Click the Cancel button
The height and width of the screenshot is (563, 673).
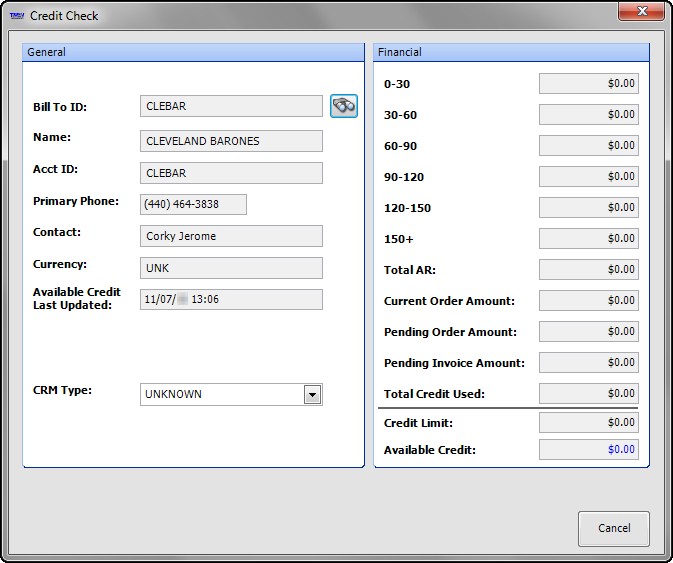613,529
